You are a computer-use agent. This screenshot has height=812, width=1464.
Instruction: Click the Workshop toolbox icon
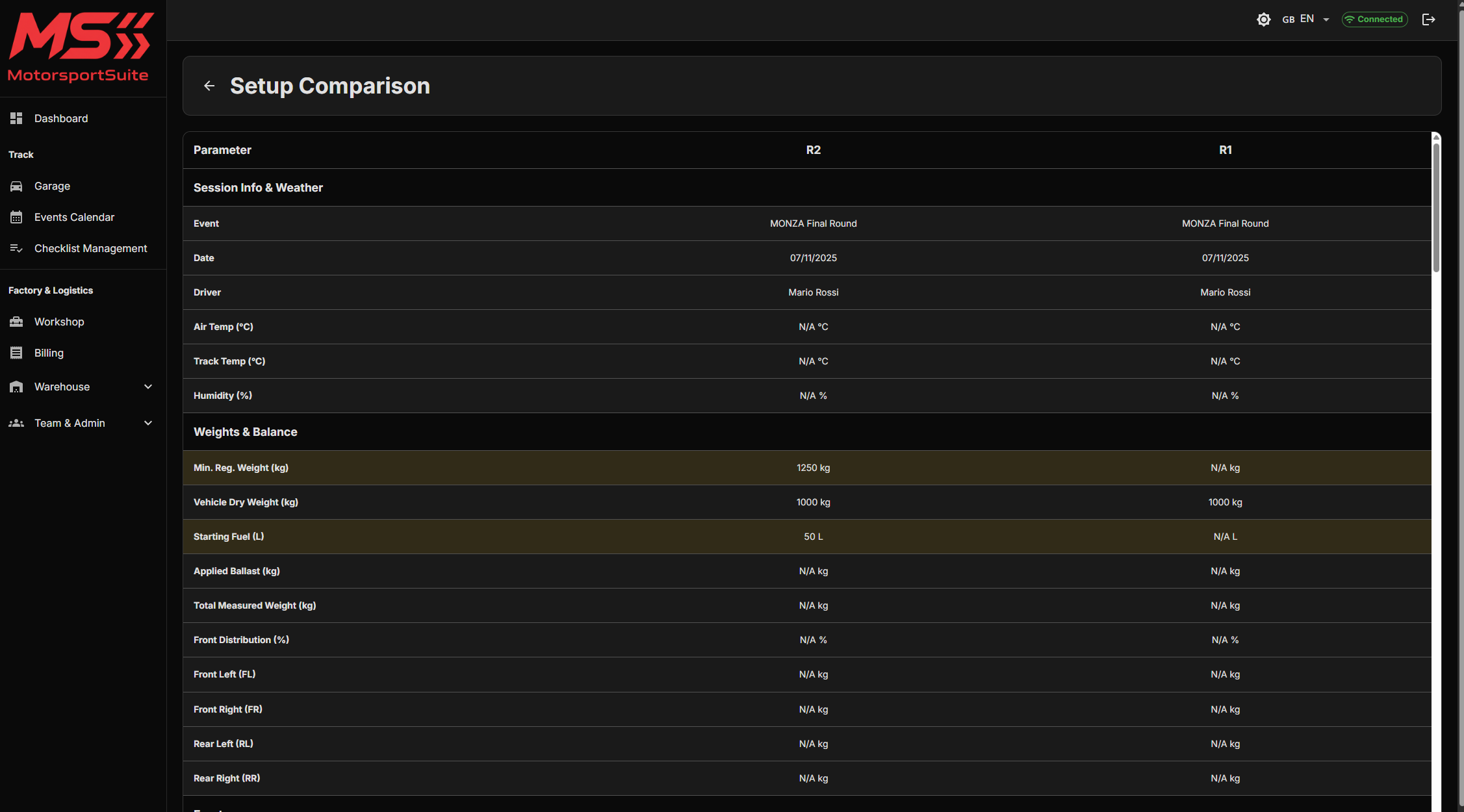pyautogui.click(x=16, y=322)
